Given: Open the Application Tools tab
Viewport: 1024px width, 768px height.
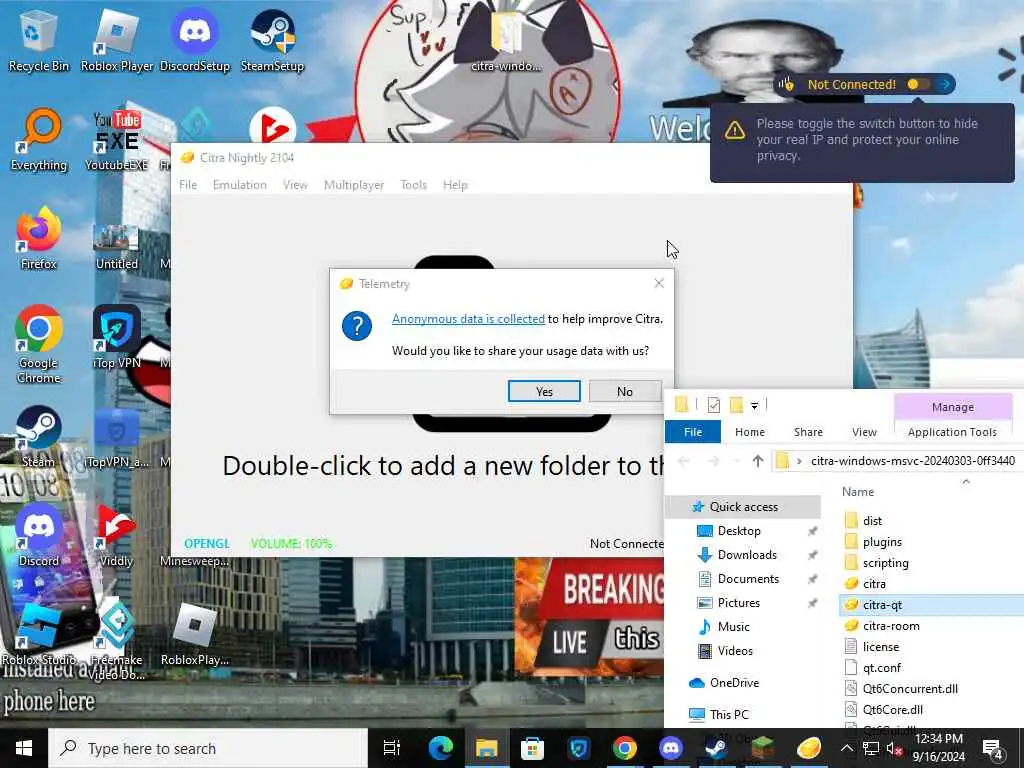Looking at the screenshot, I should [952, 432].
